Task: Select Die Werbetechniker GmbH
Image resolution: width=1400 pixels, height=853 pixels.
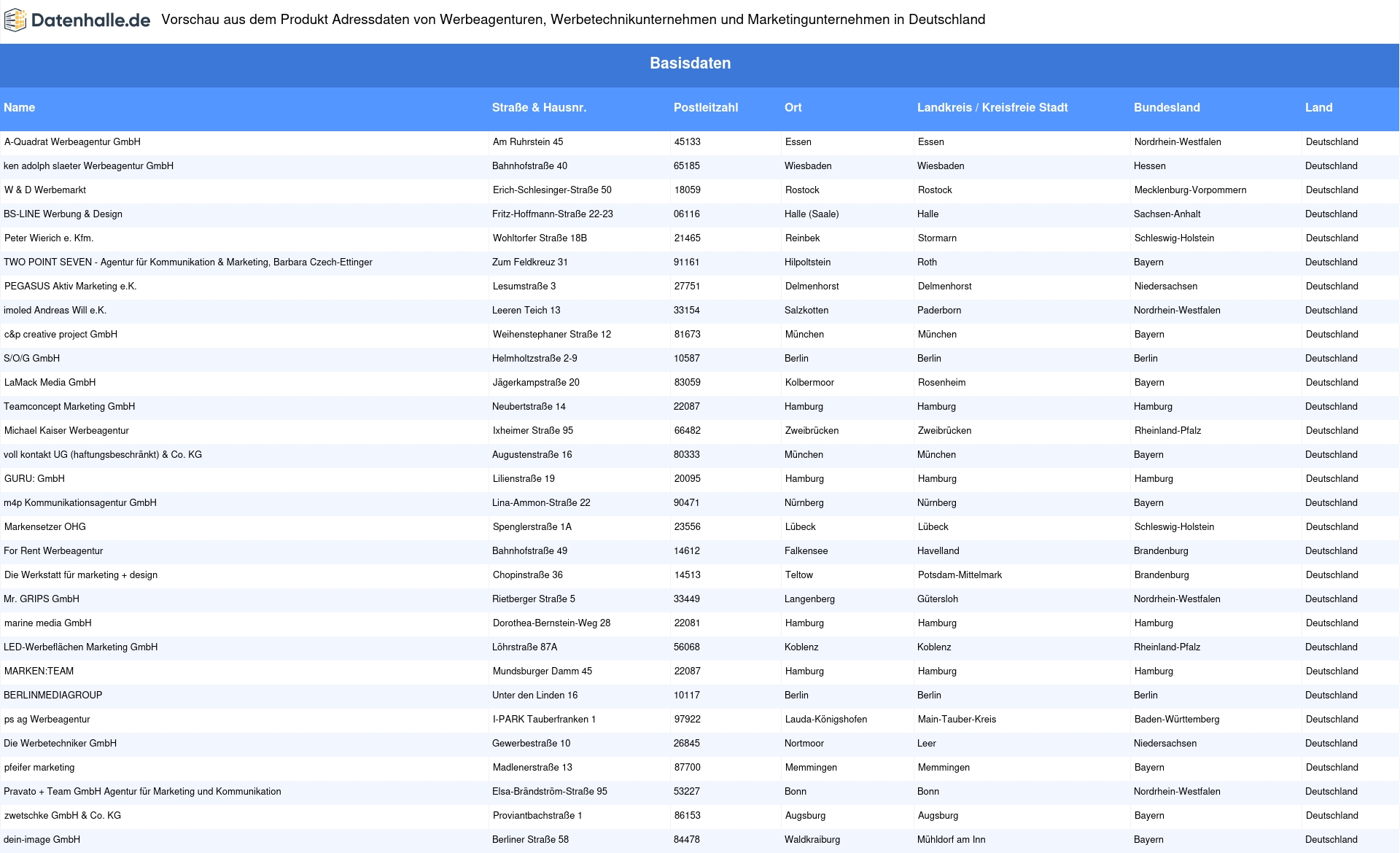Action: (60, 744)
